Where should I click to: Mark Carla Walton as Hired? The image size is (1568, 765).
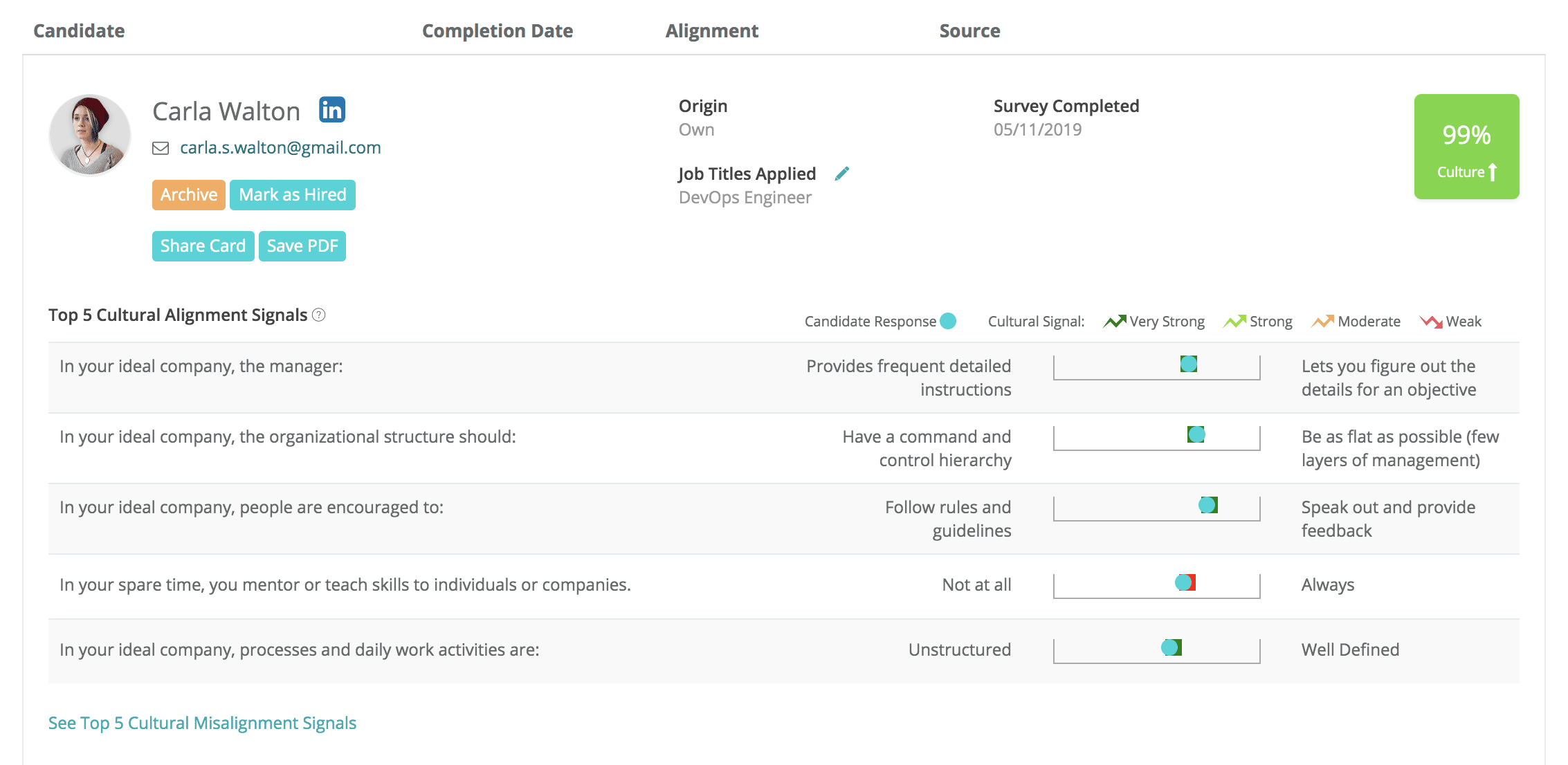pos(292,195)
